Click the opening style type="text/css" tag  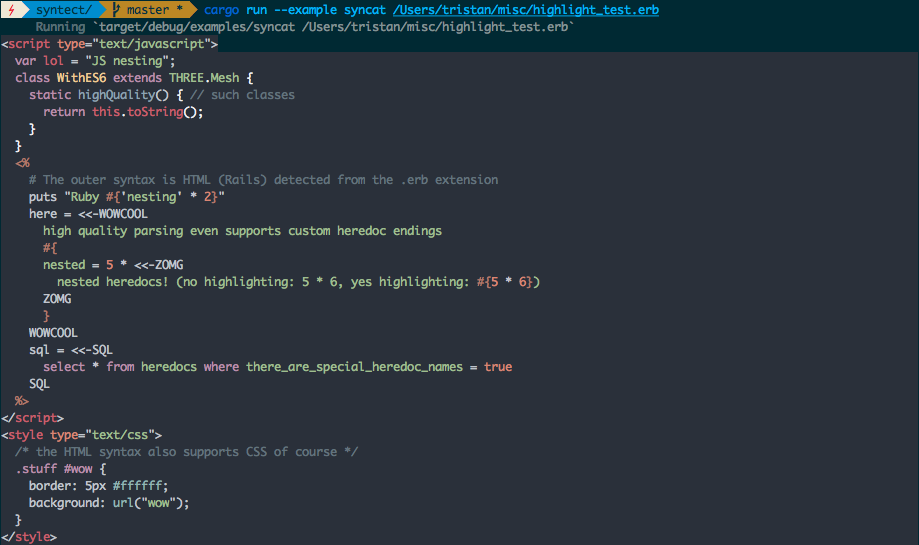81,435
